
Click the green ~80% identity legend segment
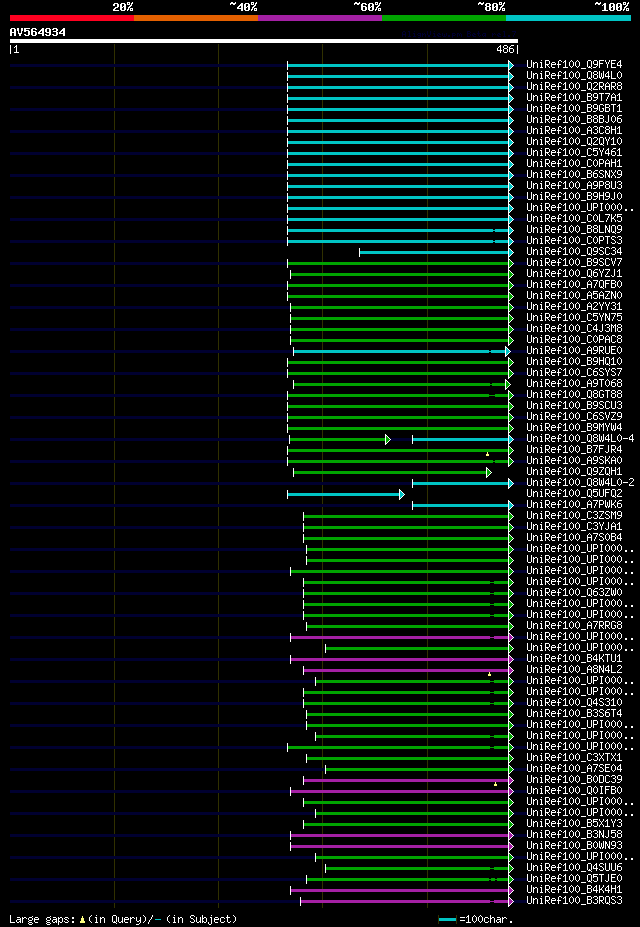point(444,18)
